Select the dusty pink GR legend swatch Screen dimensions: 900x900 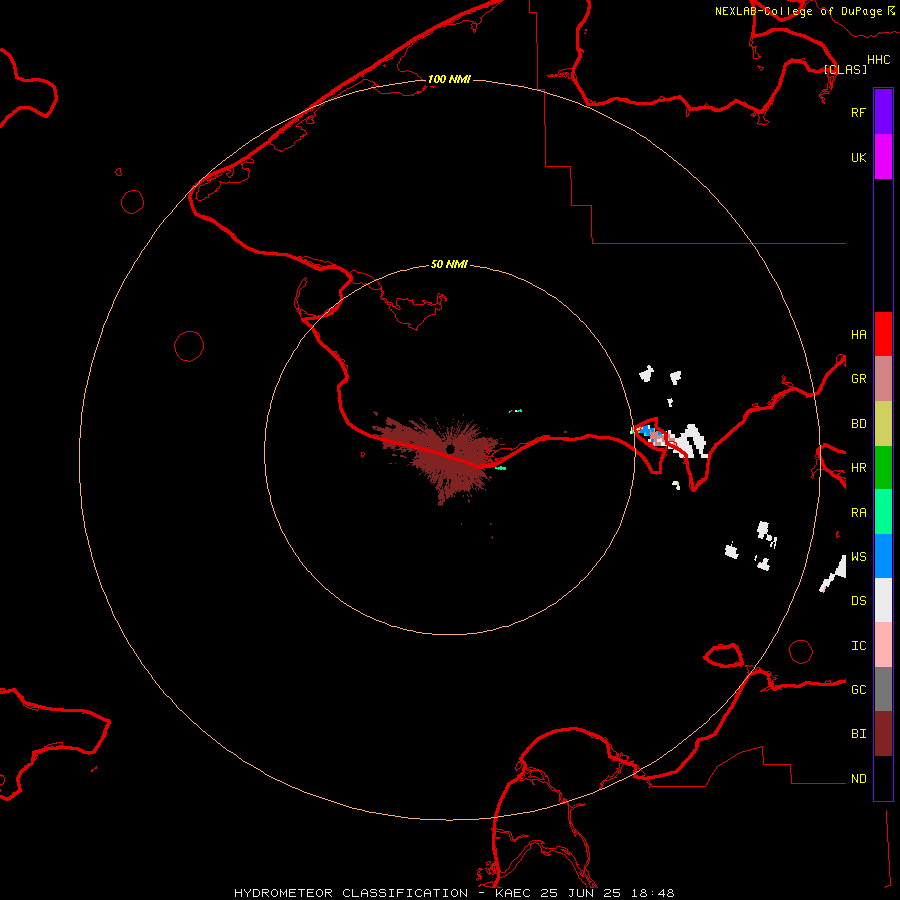883,379
